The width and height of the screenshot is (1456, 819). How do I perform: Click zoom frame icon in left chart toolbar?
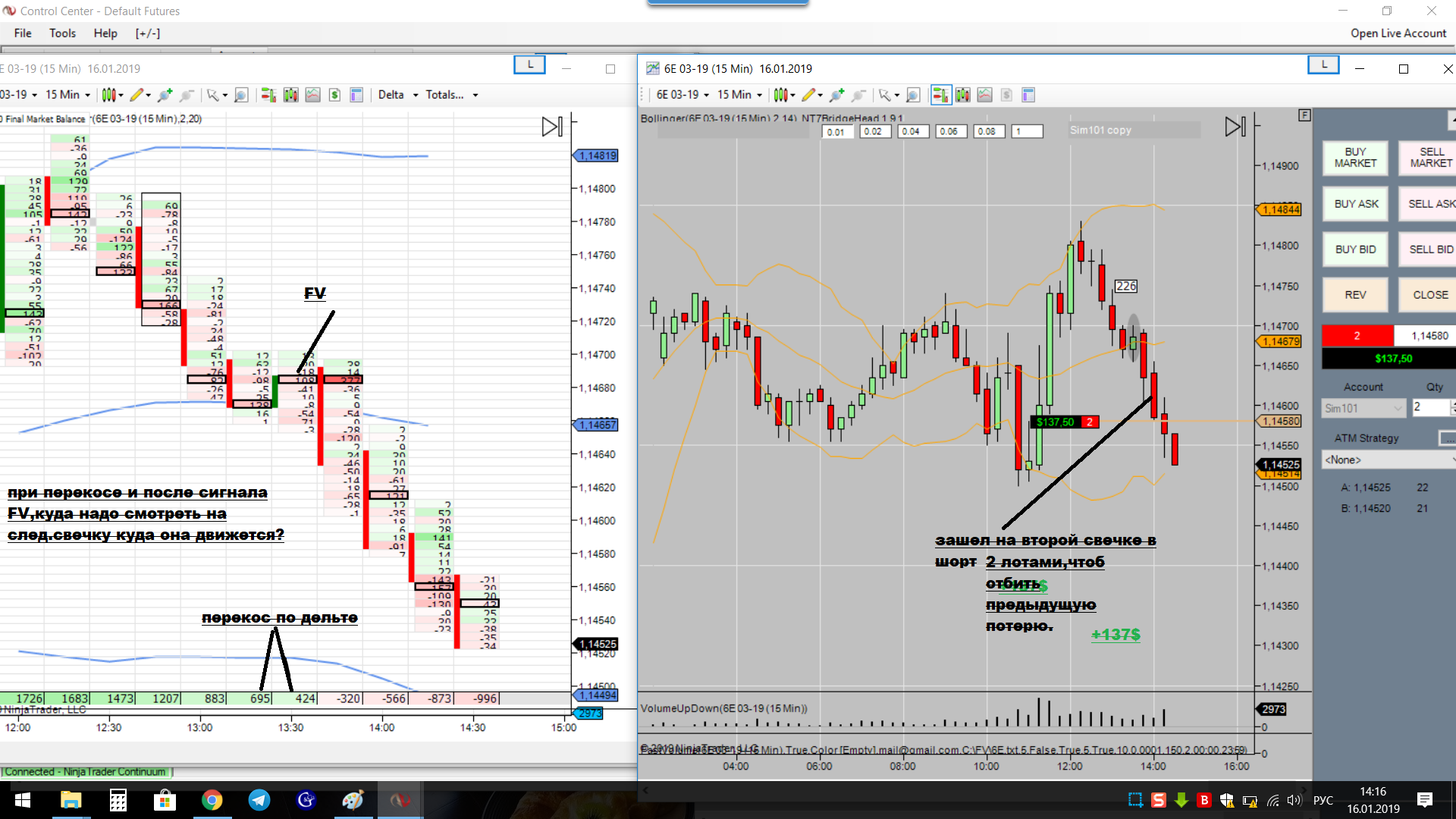240,95
